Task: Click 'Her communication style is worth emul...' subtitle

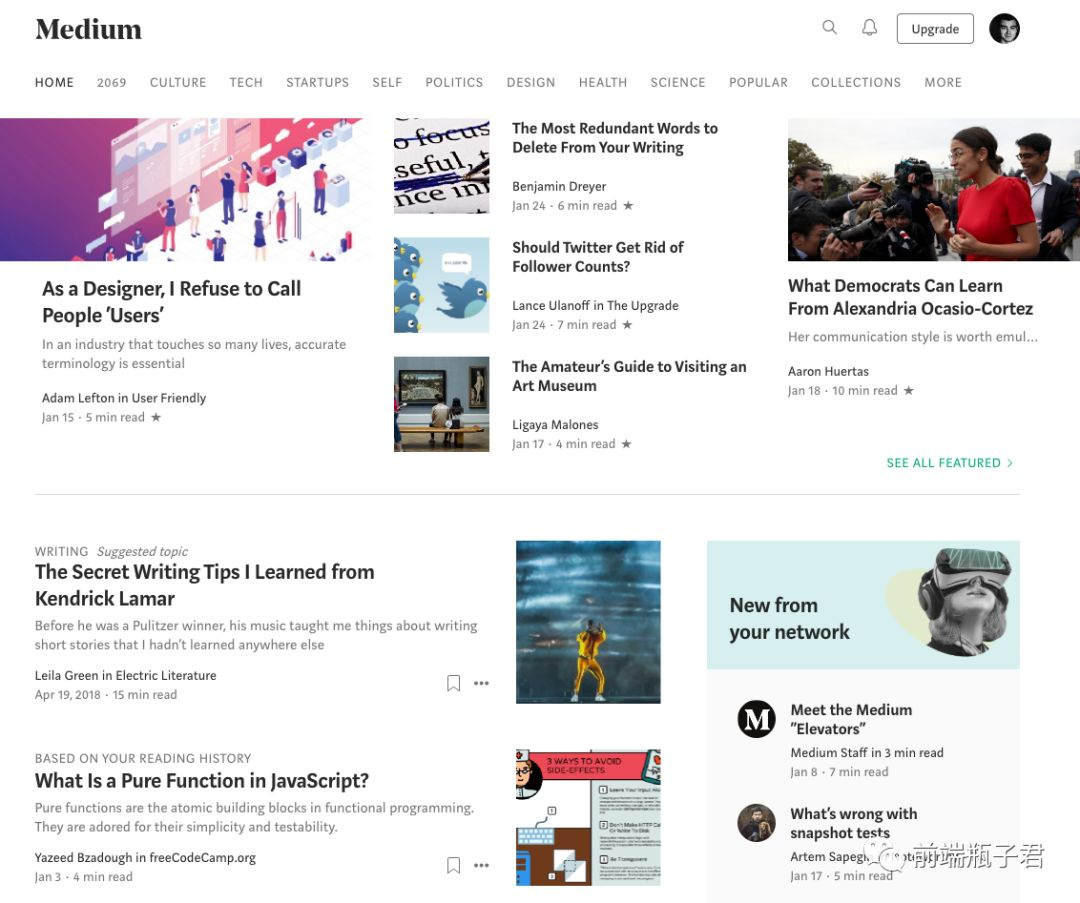Action: (913, 337)
